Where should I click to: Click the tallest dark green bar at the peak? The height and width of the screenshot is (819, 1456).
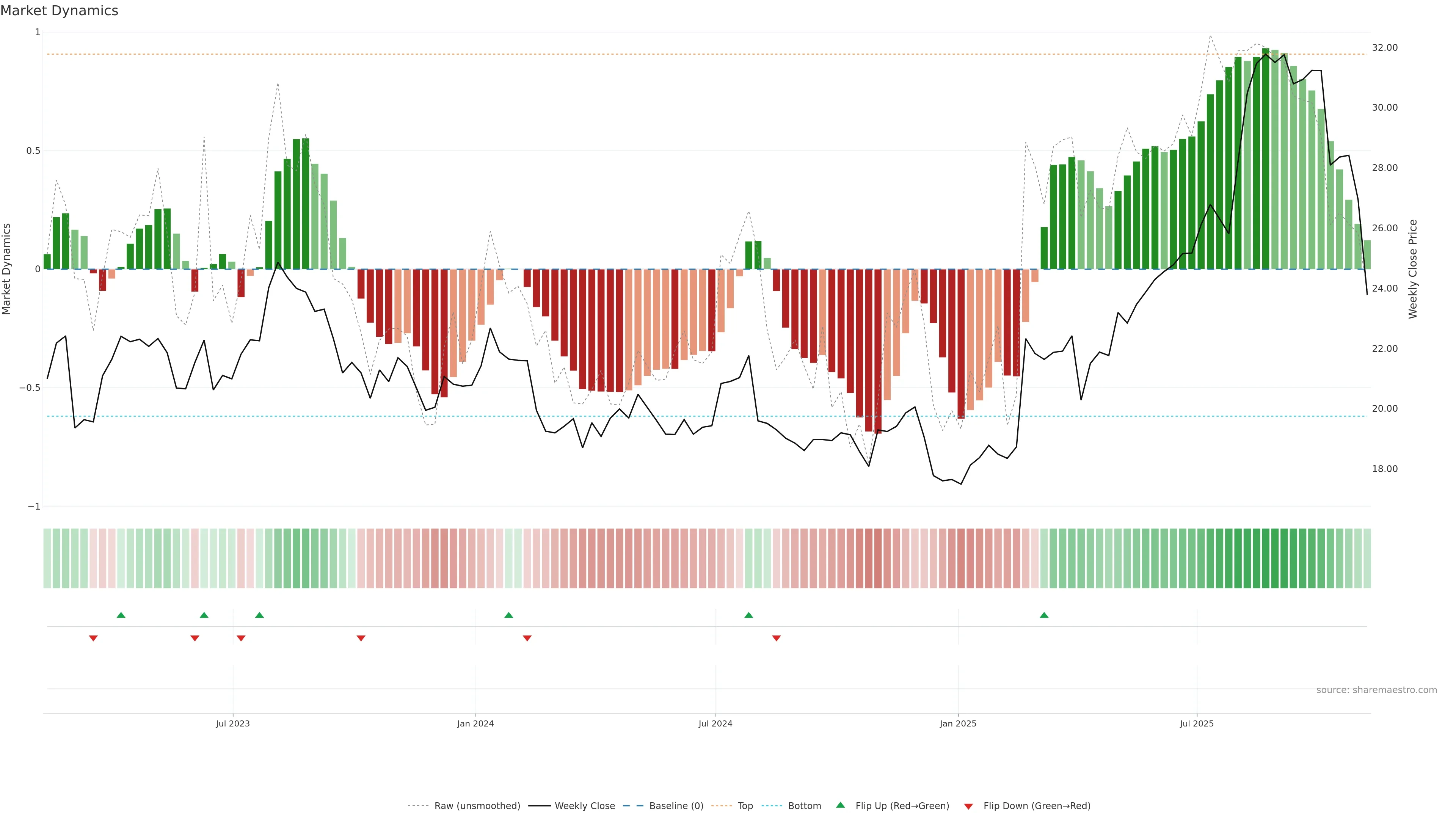(1266, 158)
